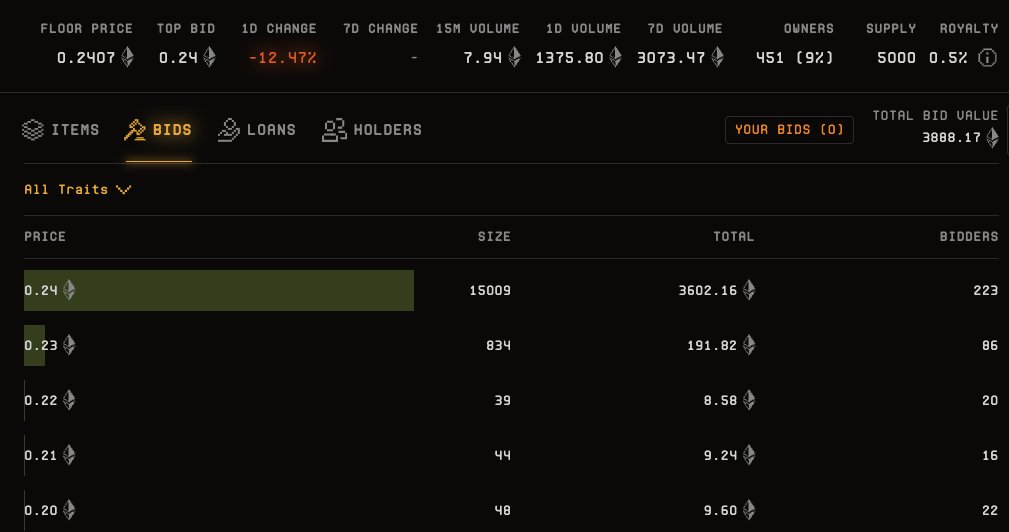Sort by Price column header
This screenshot has height=532, width=1009.
pos(45,236)
